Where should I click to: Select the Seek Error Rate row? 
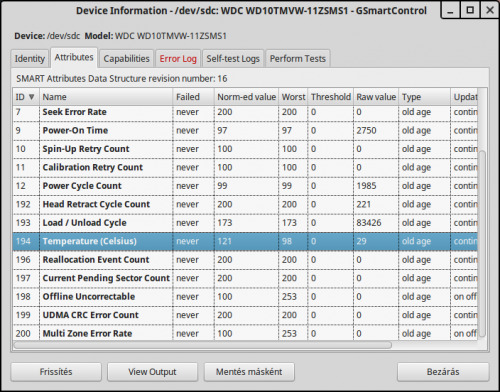tap(245, 112)
